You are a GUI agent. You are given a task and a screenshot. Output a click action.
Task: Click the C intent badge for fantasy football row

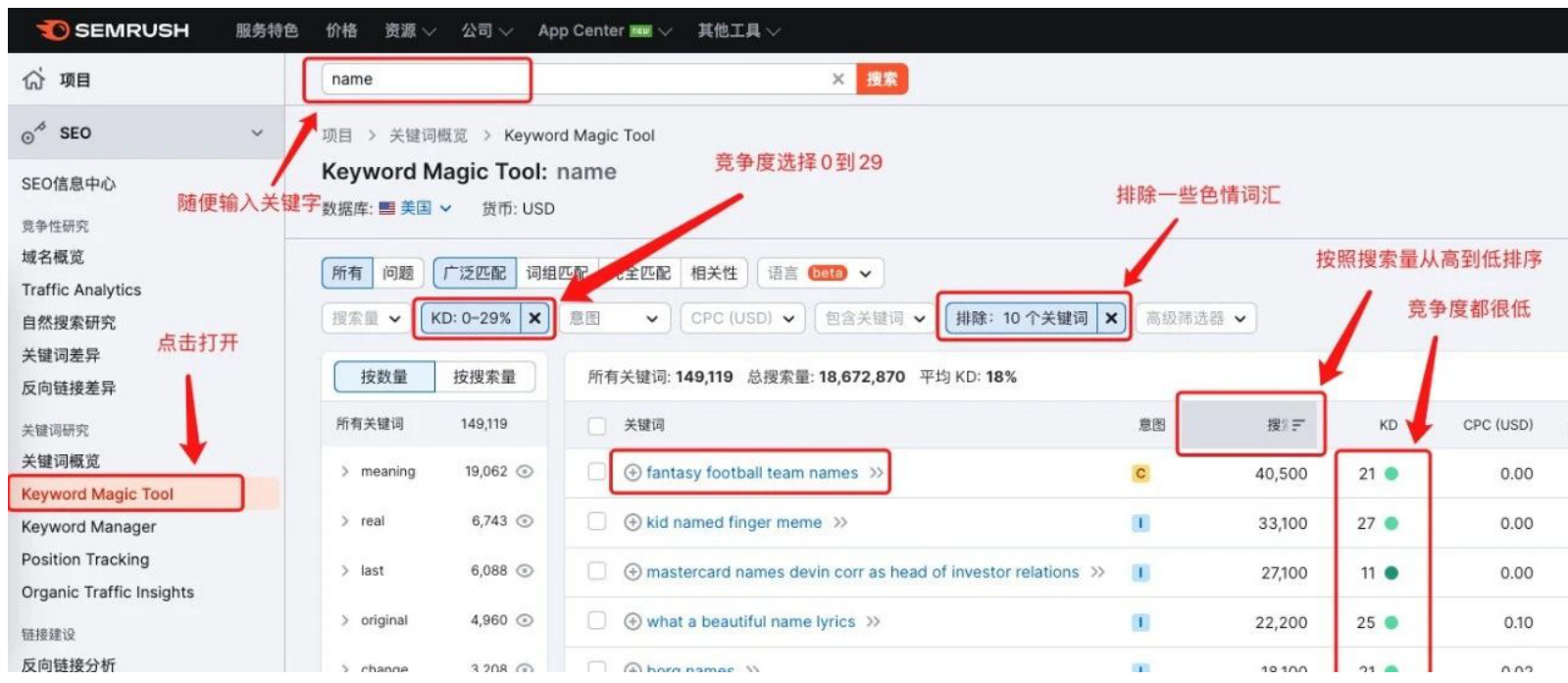(1139, 474)
